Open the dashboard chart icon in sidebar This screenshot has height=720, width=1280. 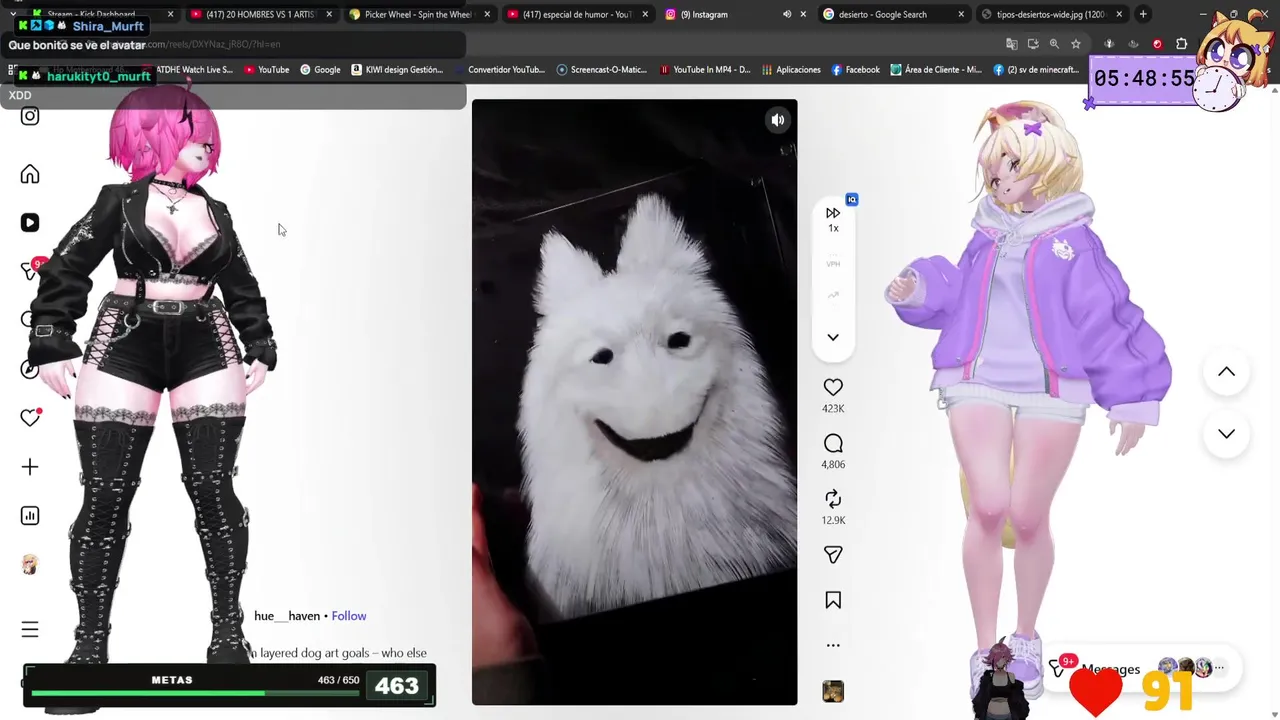coord(30,516)
